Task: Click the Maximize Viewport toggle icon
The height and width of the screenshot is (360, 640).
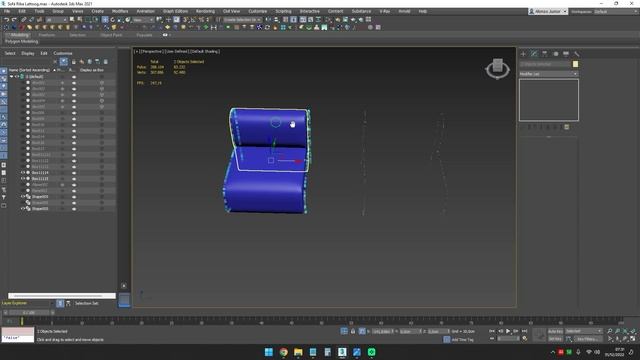Action: 633,338
